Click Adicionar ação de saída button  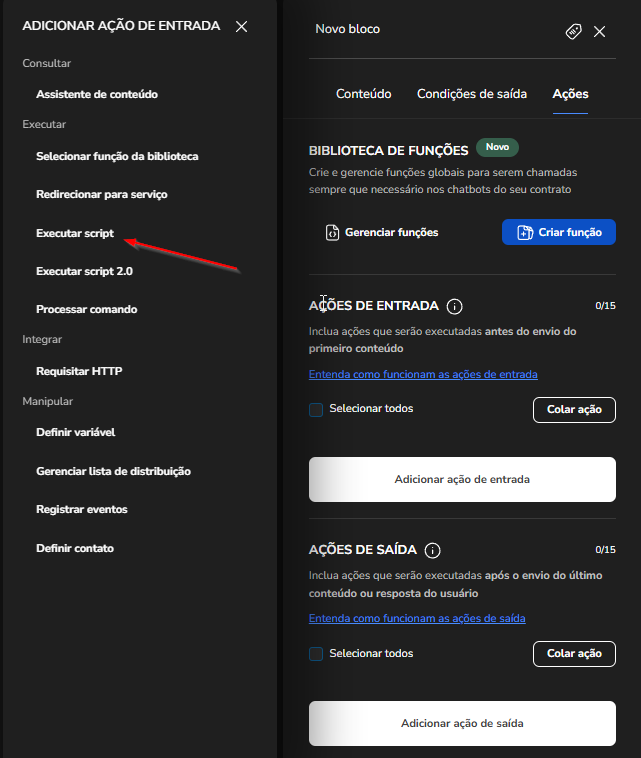click(x=462, y=724)
